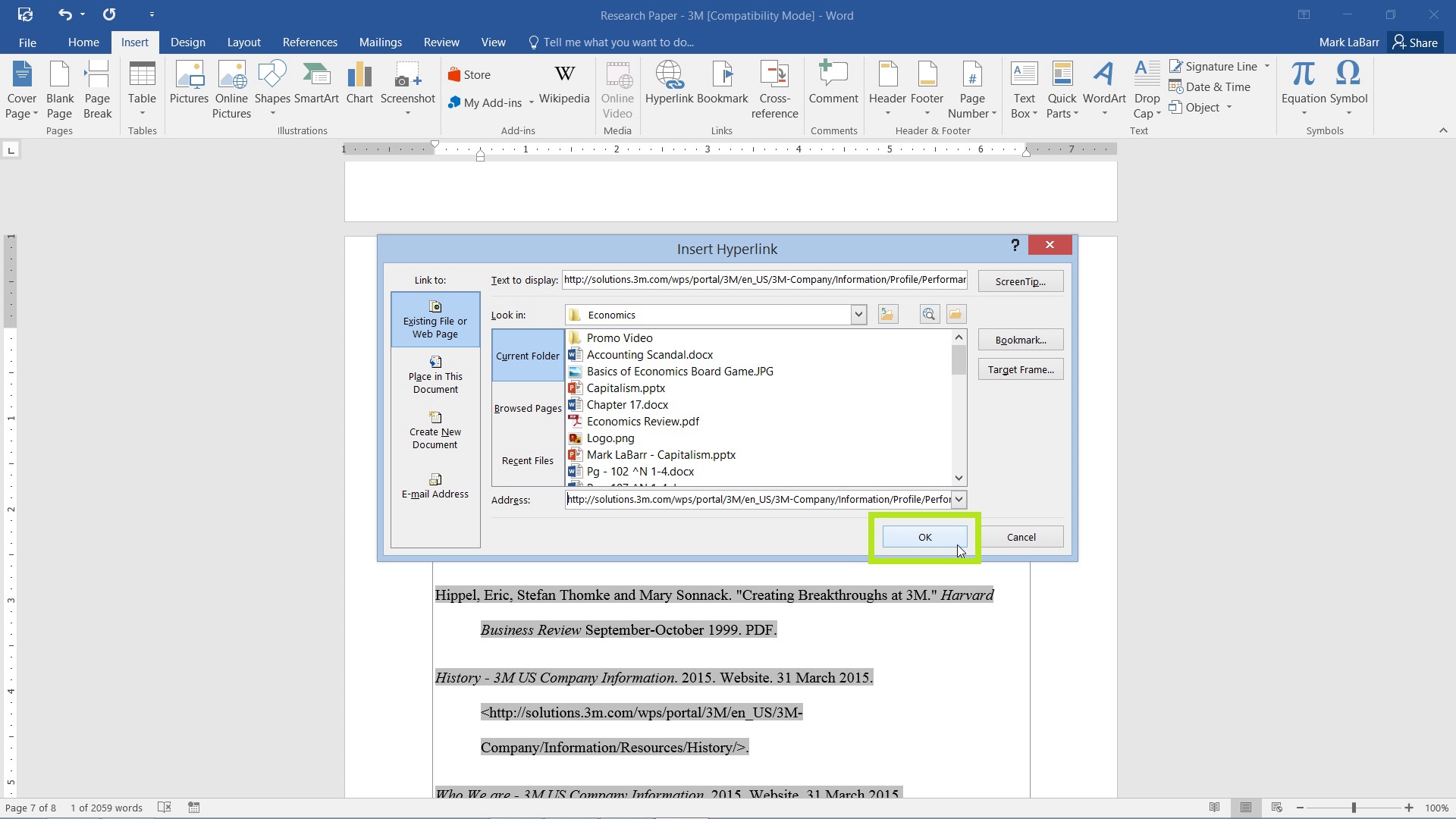Click the References tab in ribbon
Viewport: 1456px width, 819px height.
pyautogui.click(x=310, y=42)
